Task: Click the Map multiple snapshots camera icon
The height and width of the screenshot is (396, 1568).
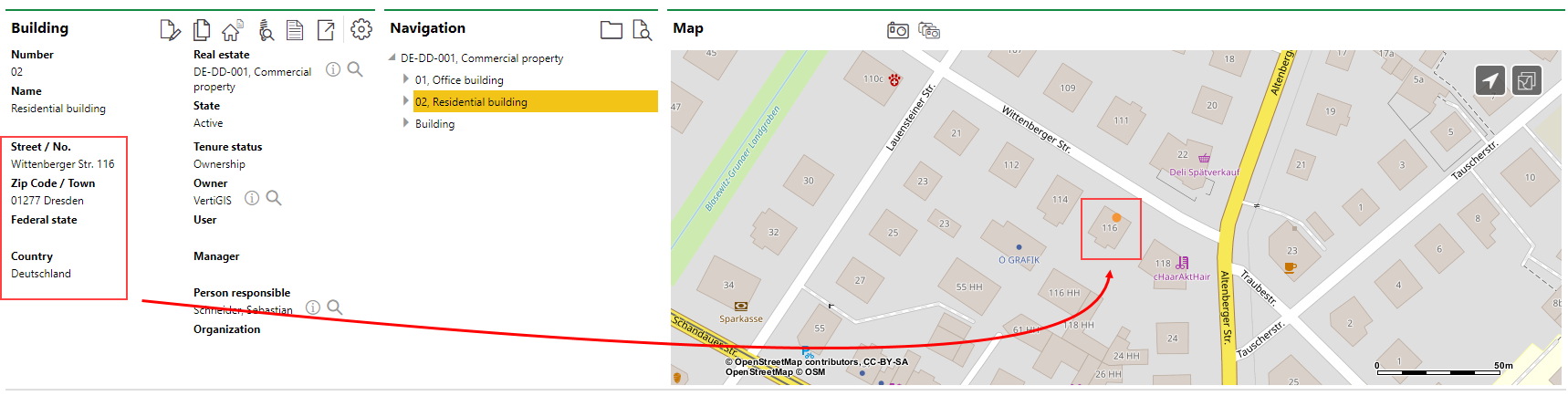Action: point(929,30)
